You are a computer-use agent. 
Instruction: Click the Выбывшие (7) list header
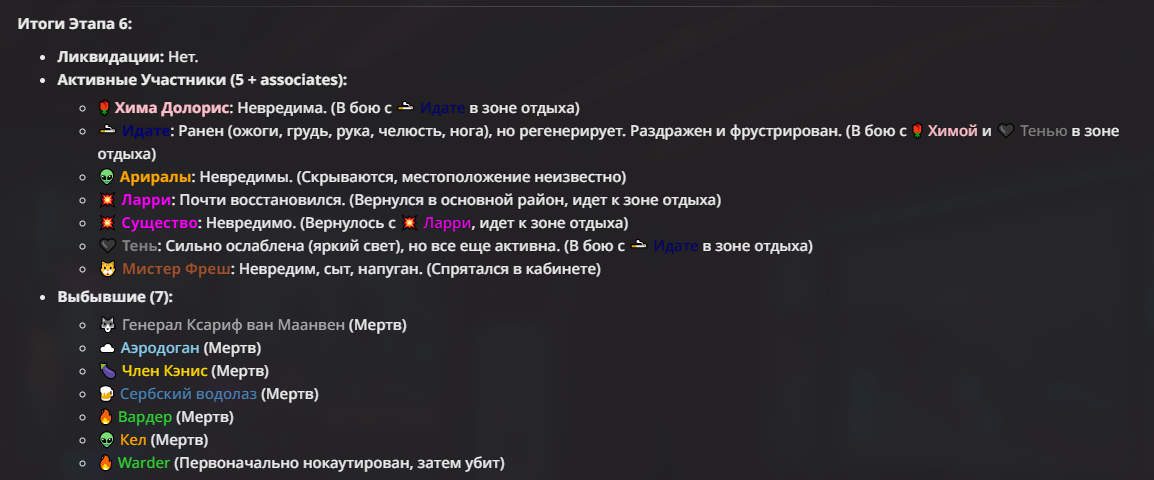click(x=115, y=297)
